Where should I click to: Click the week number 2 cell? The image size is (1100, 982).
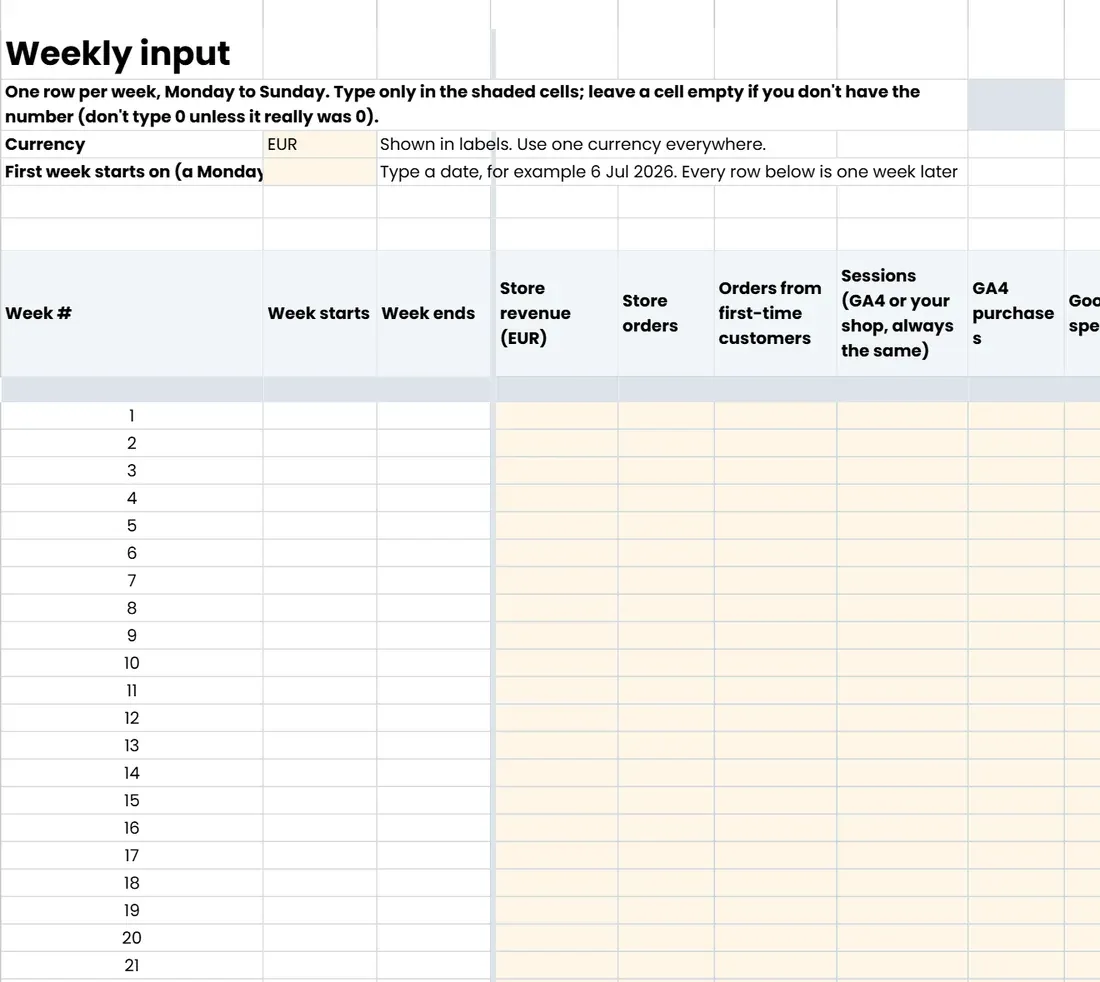pos(132,443)
